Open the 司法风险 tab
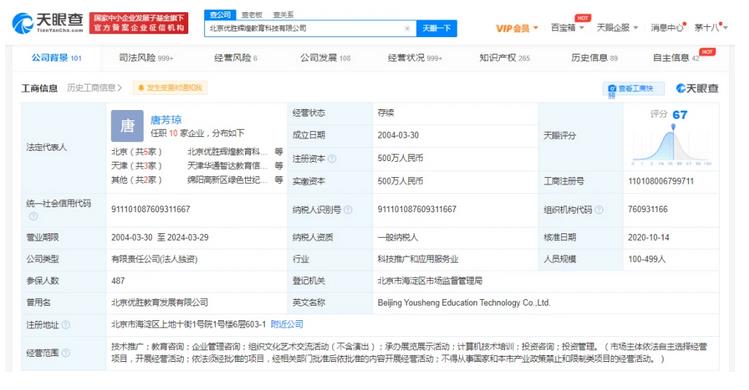 (146, 58)
